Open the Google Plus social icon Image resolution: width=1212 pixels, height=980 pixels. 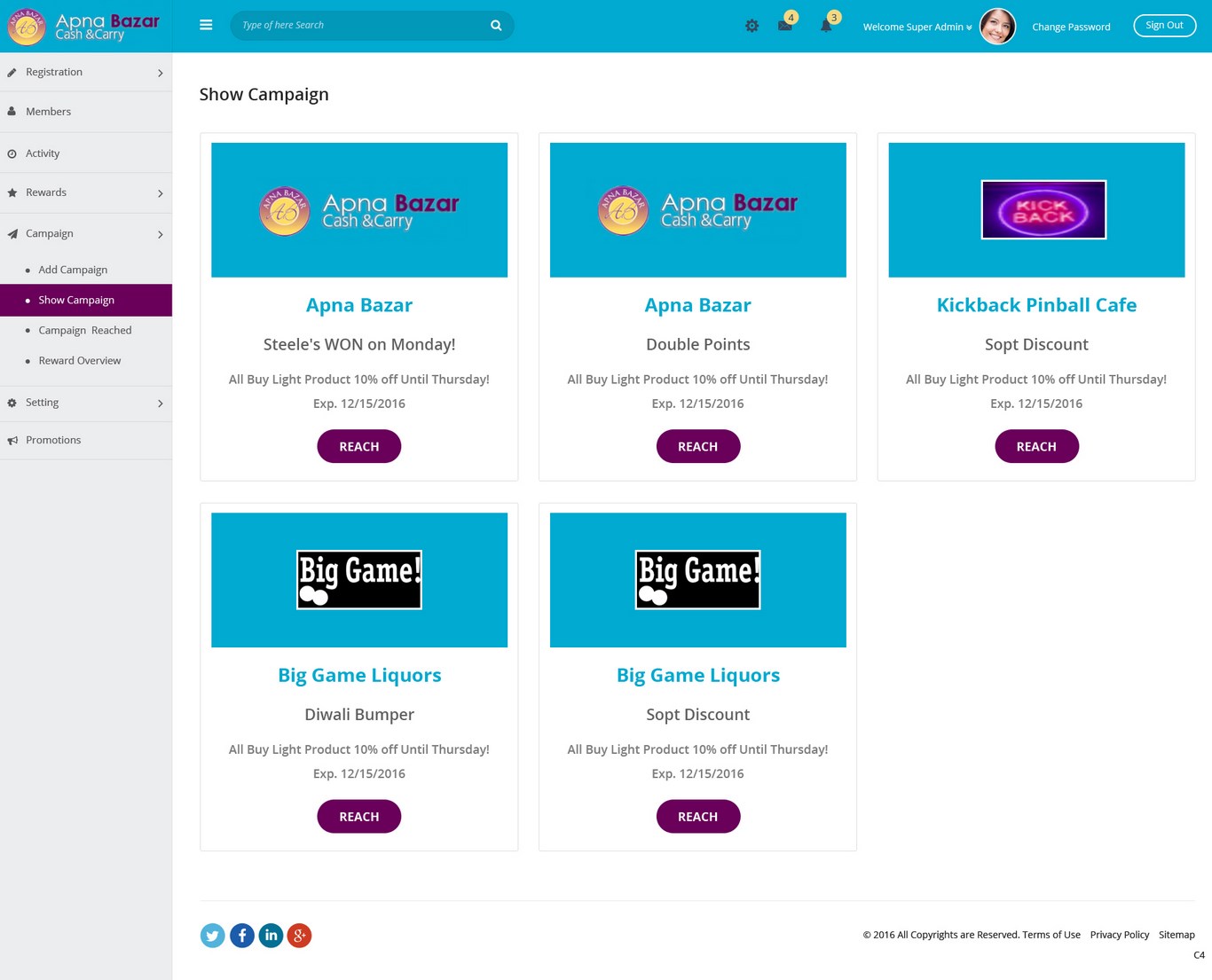(300, 936)
